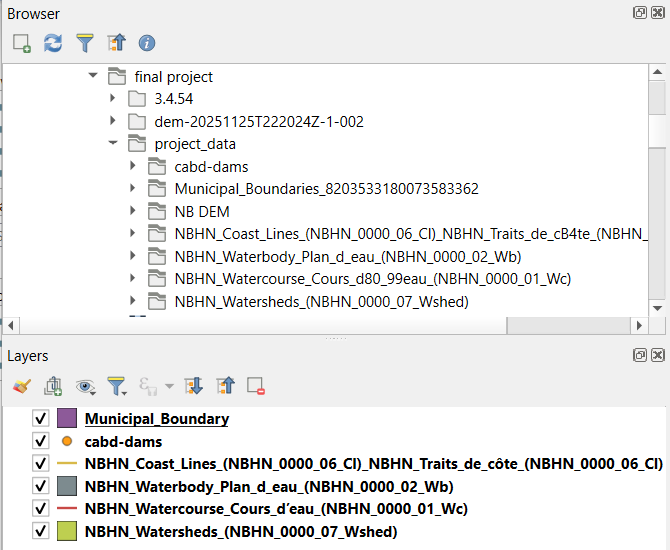Hide the NBHN_Watersheds layer via checkbox
Image resolution: width=670 pixels, height=550 pixels.
point(41,531)
